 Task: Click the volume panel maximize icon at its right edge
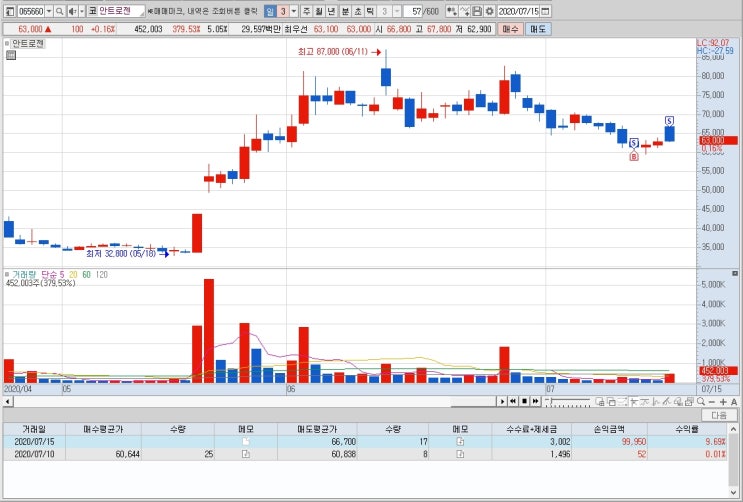point(734,274)
